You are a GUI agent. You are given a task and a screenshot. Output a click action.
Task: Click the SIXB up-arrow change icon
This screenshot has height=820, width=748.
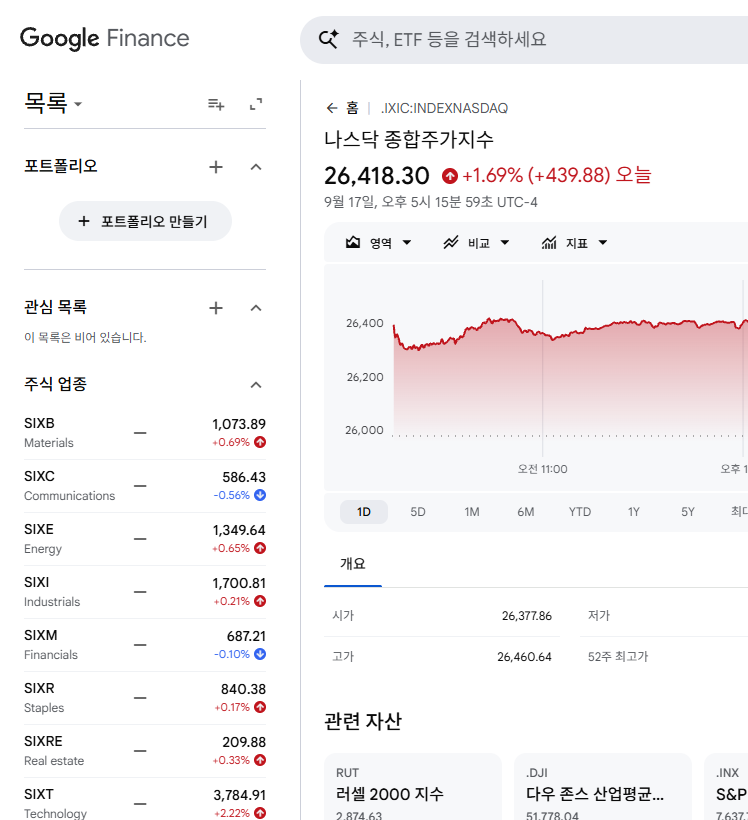[260, 442]
